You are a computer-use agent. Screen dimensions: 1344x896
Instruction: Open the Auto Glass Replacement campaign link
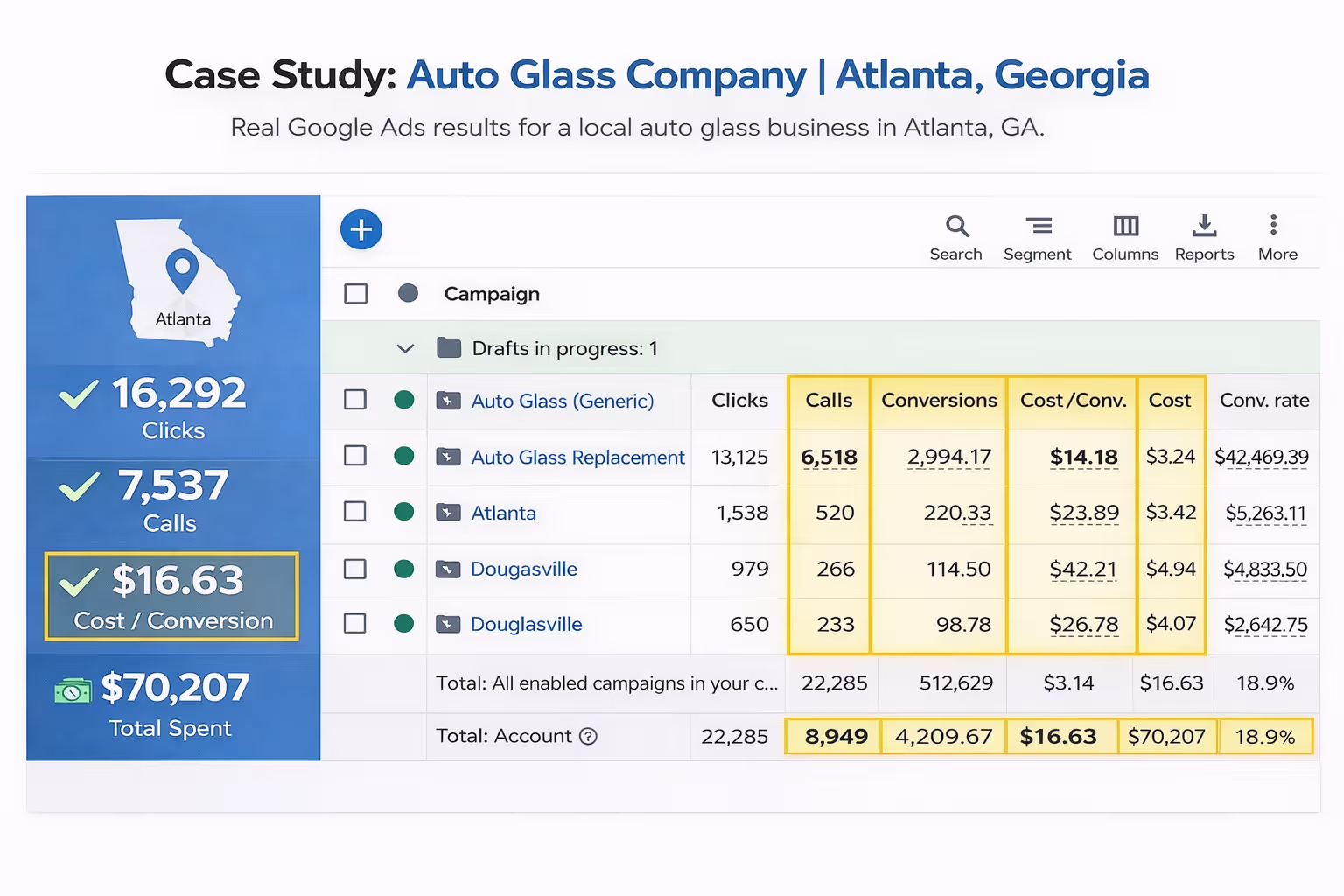577,458
